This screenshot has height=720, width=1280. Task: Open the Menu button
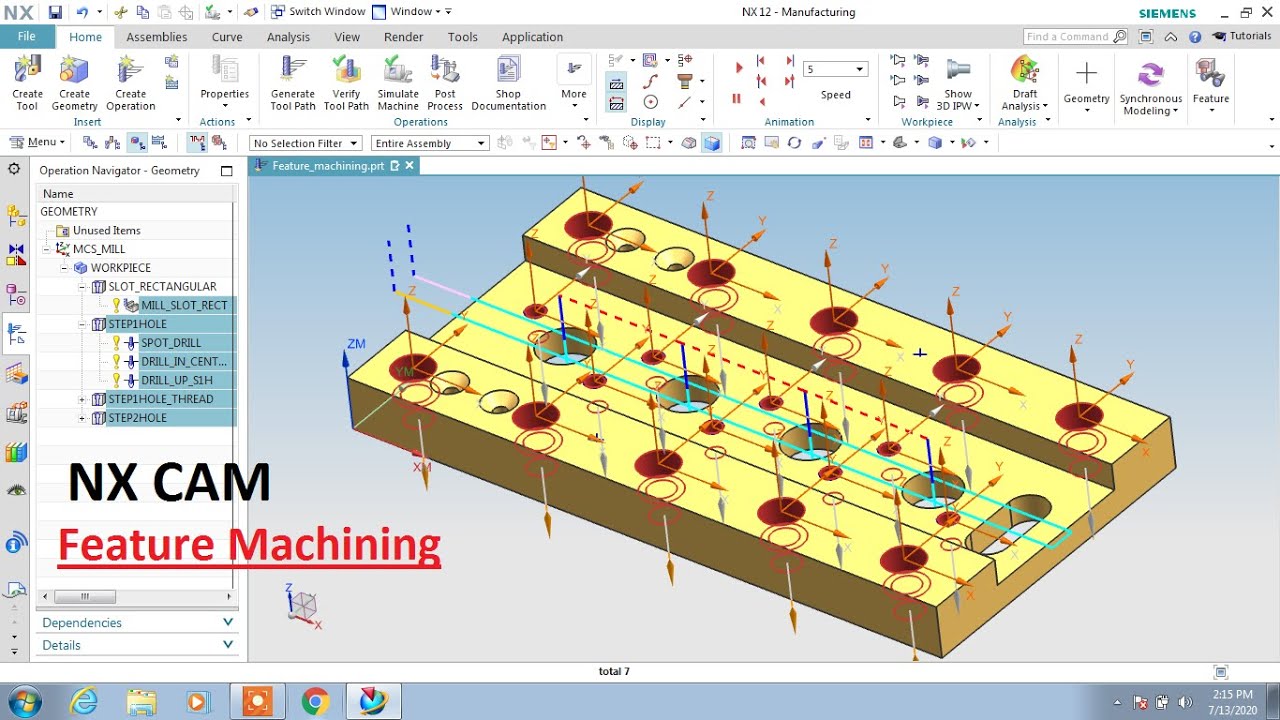(x=36, y=142)
